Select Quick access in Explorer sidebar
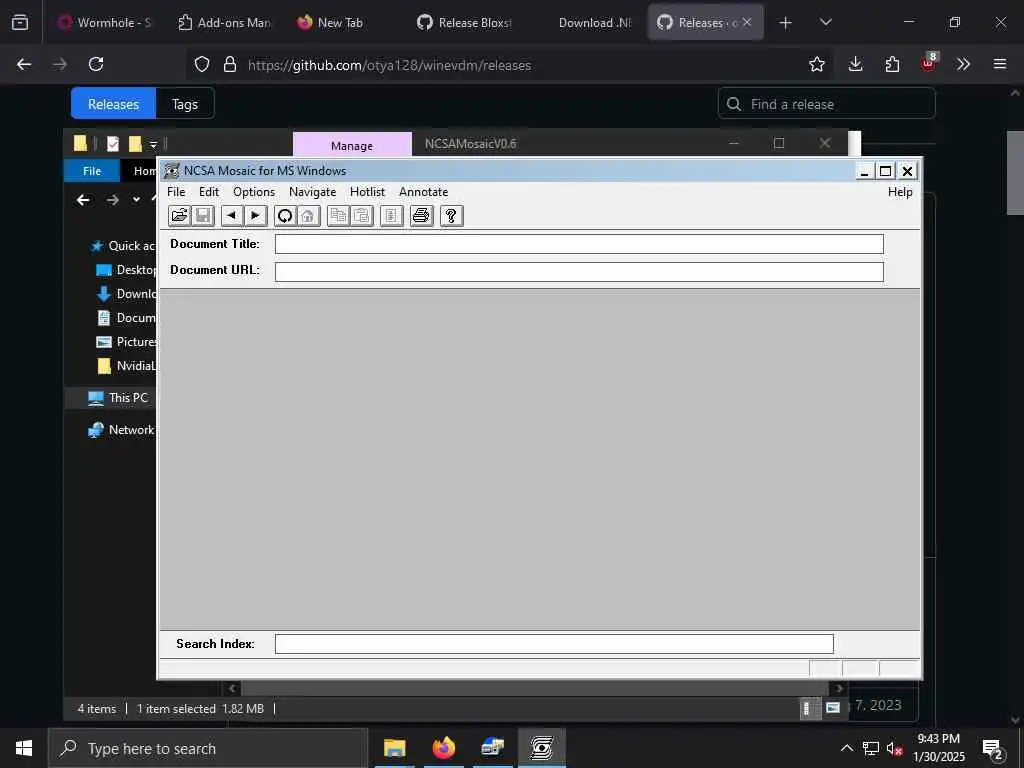The width and height of the screenshot is (1024, 768). coord(124,246)
